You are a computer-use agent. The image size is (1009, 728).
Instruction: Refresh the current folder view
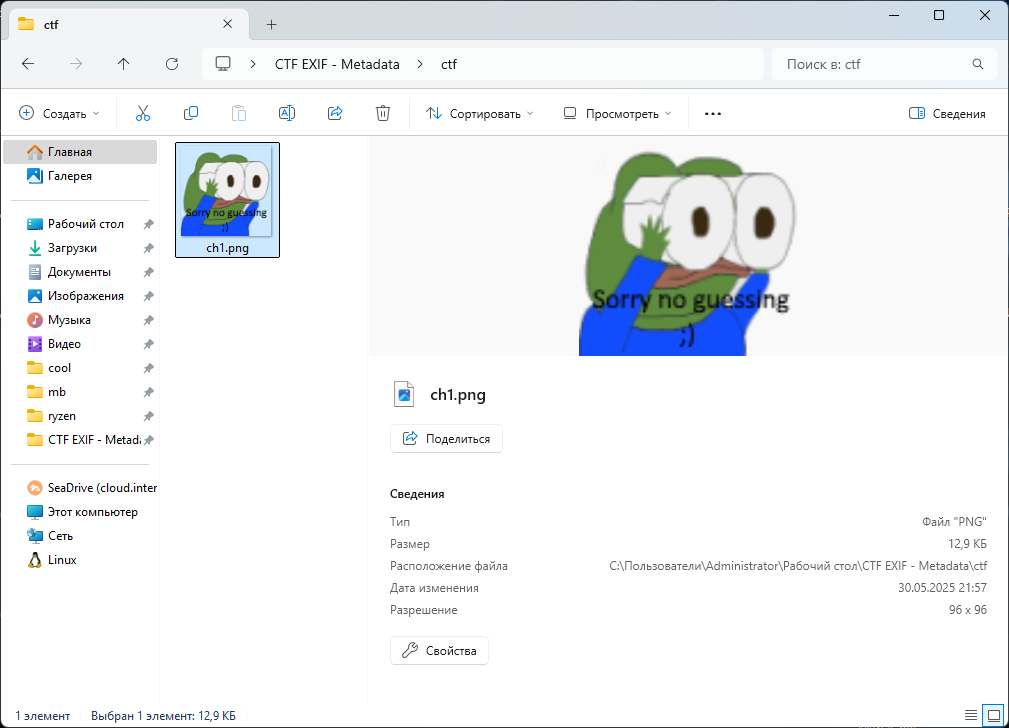pyautogui.click(x=172, y=64)
